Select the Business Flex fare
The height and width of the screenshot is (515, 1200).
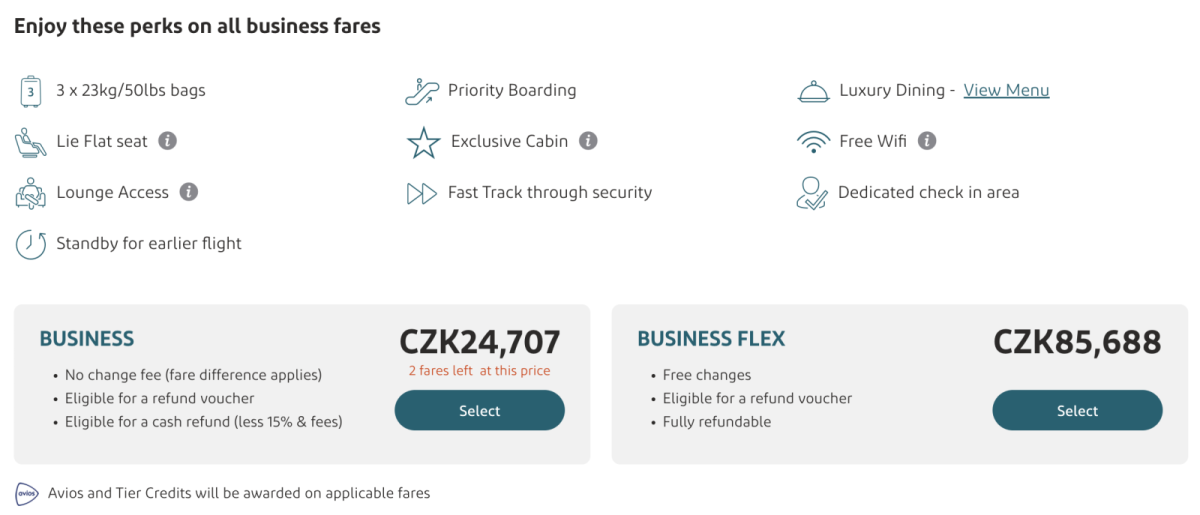1077,411
